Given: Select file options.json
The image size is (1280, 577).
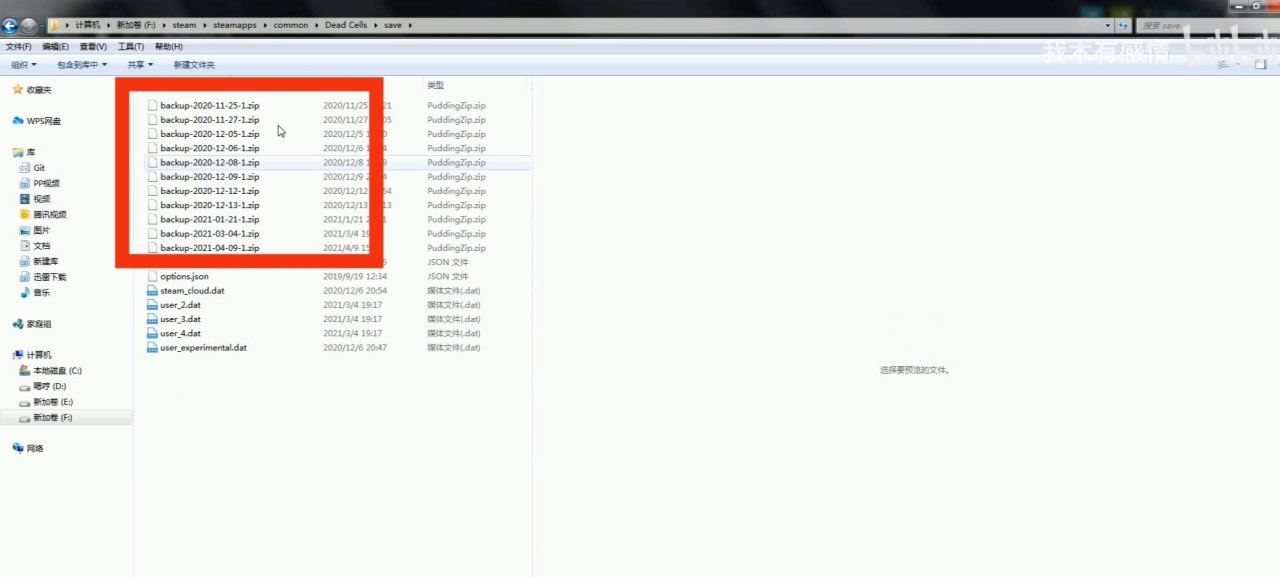Looking at the screenshot, I should click(x=184, y=276).
